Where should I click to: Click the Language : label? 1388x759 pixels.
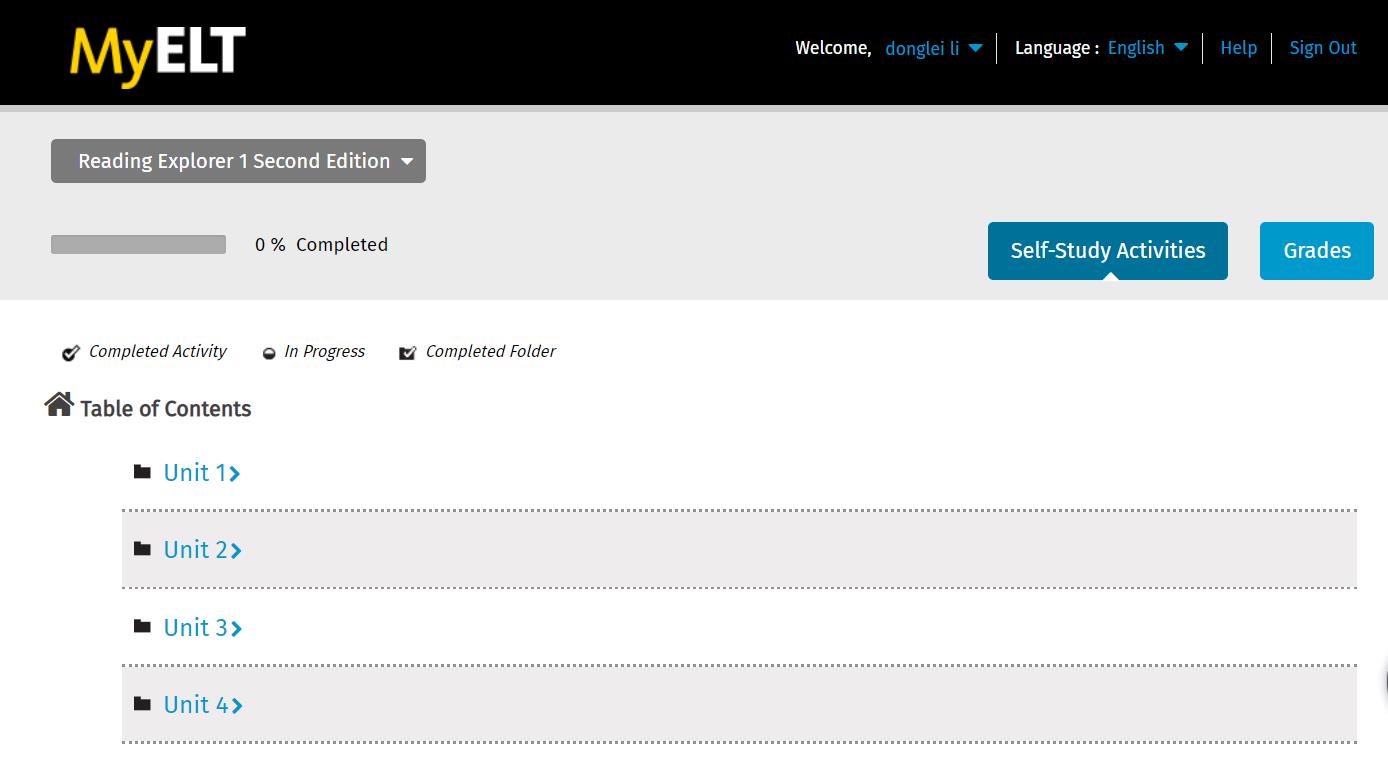click(1057, 48)
